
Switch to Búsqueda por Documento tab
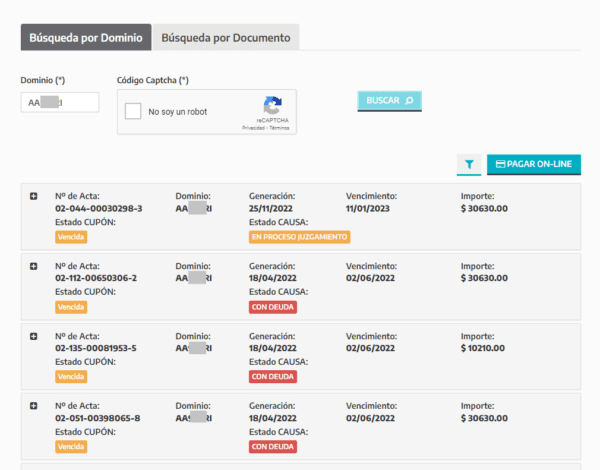tap(226, 38)
